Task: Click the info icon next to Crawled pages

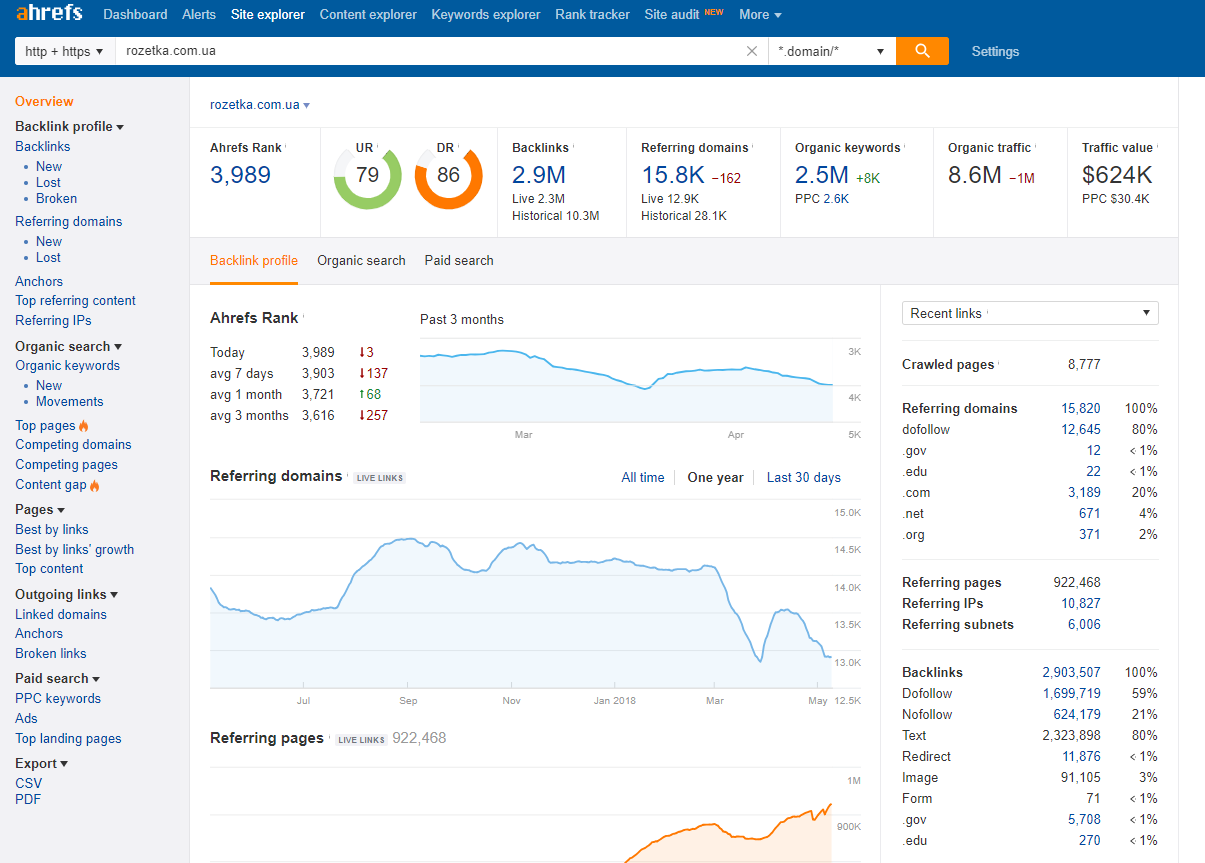Action: click(999, 363)
